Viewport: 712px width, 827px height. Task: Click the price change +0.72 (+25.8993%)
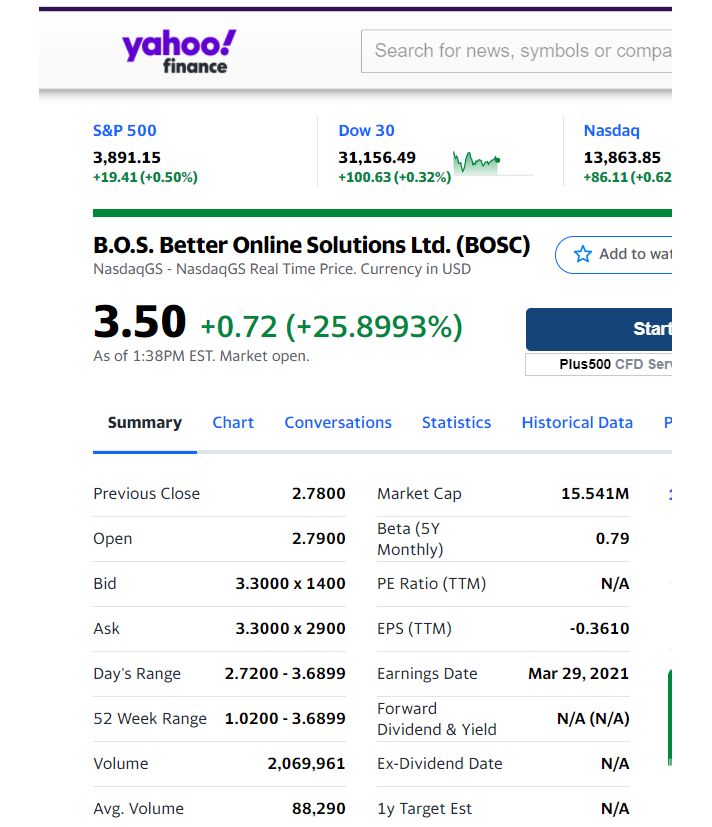point(332,326)
